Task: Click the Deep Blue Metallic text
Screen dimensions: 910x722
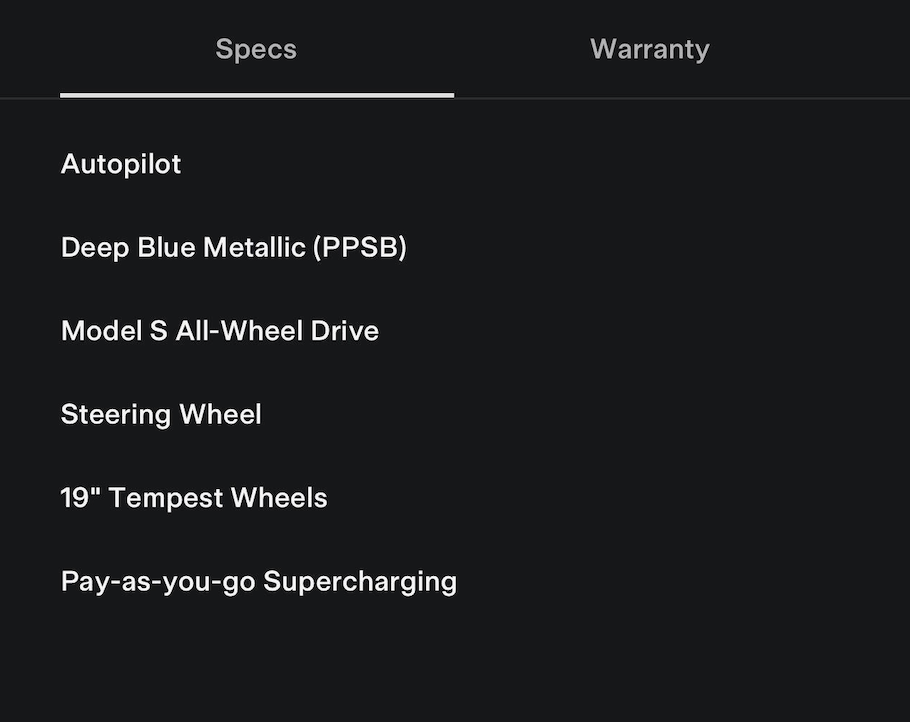Action: point(183,247)
